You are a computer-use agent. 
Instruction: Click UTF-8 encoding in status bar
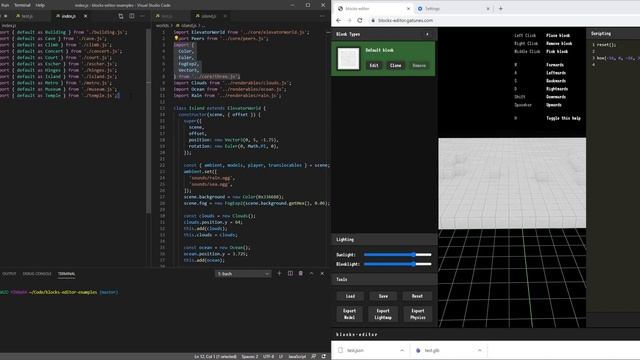tap(269, 356)
